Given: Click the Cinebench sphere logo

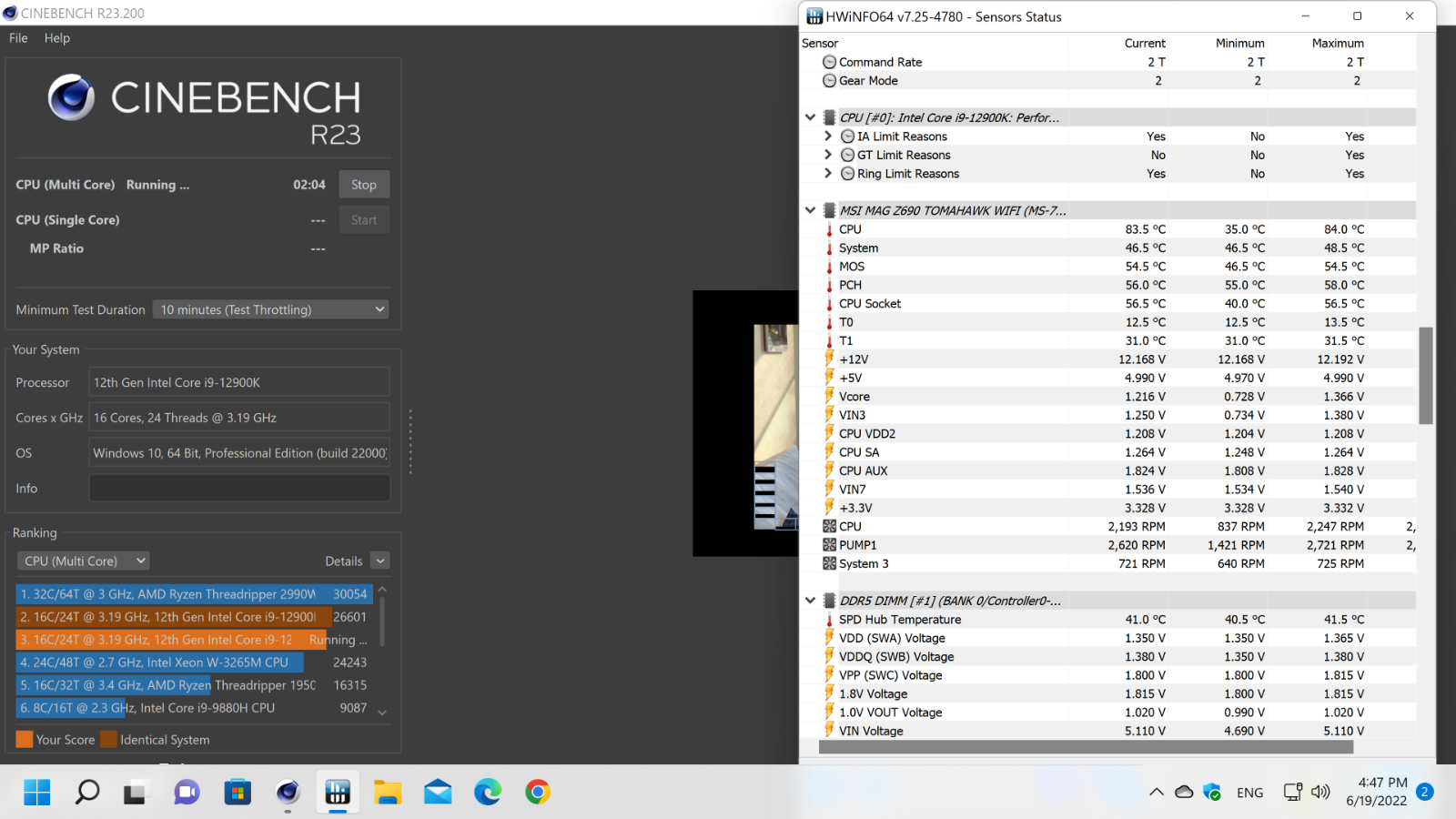Looking at the screenshot, I should [x=71, y=97].
